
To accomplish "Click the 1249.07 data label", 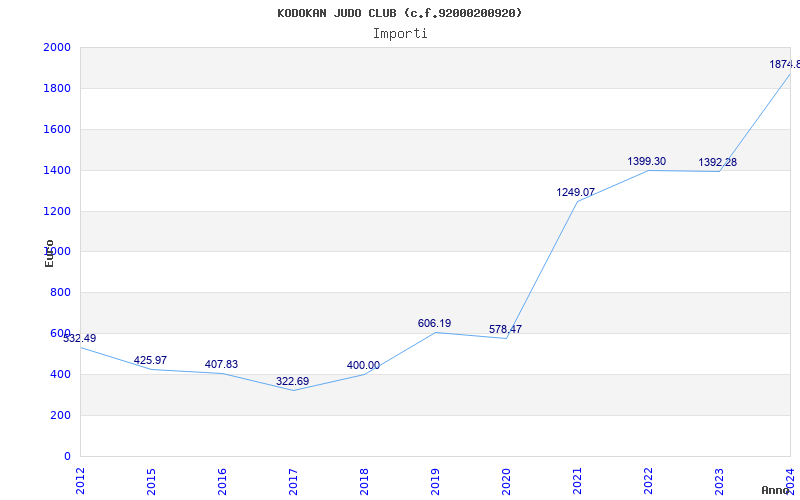I will 576,193.
